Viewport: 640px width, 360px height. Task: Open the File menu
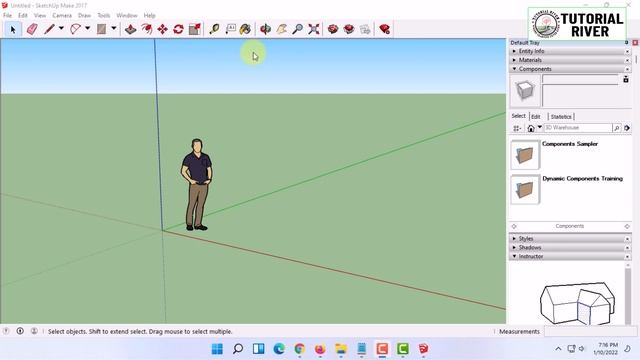pos(7,15)
